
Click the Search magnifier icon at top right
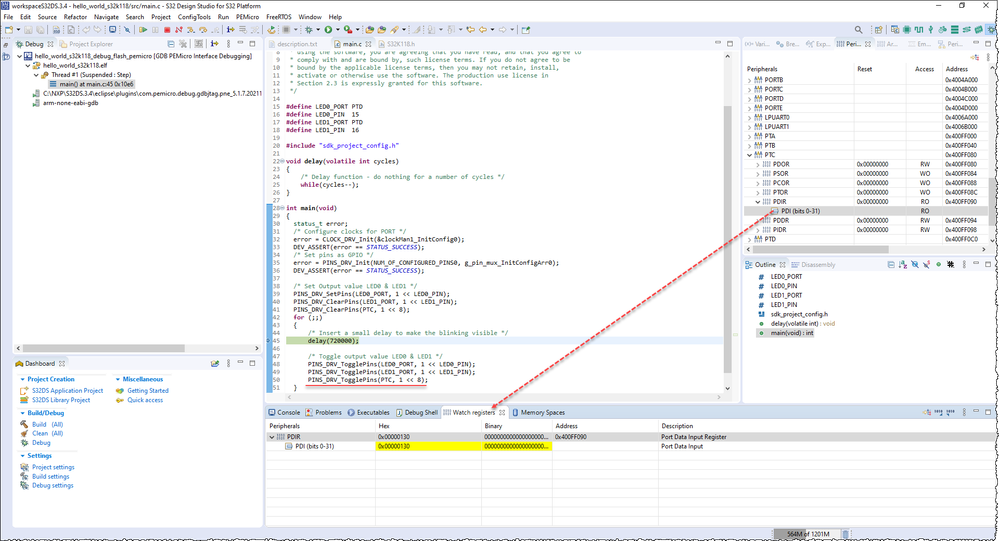tap(858, 29)
